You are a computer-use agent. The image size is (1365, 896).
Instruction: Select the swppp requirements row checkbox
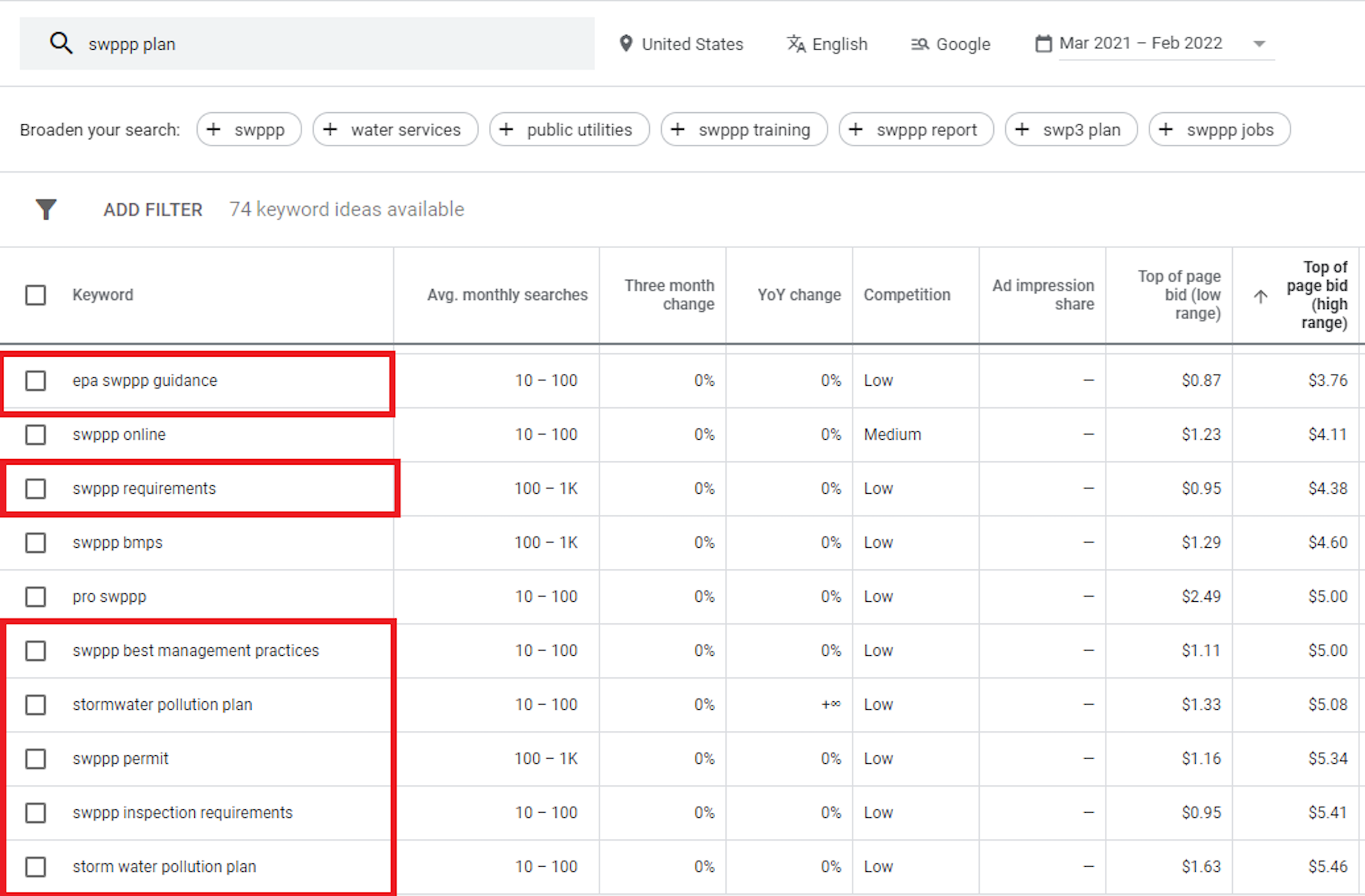[x=36, y=488]
